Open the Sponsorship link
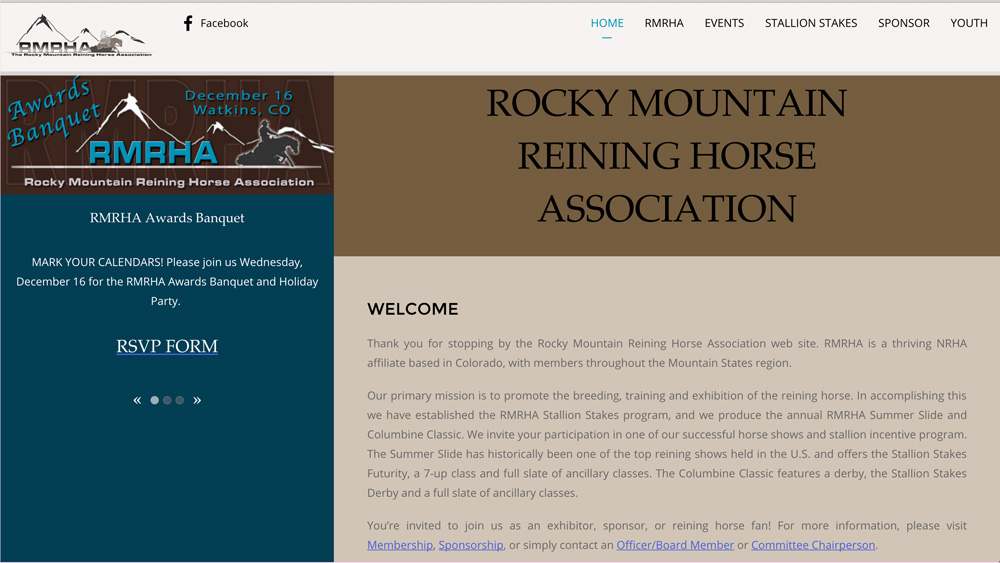The width and height of the screenshot is (1000, 563). click(471, 545)
